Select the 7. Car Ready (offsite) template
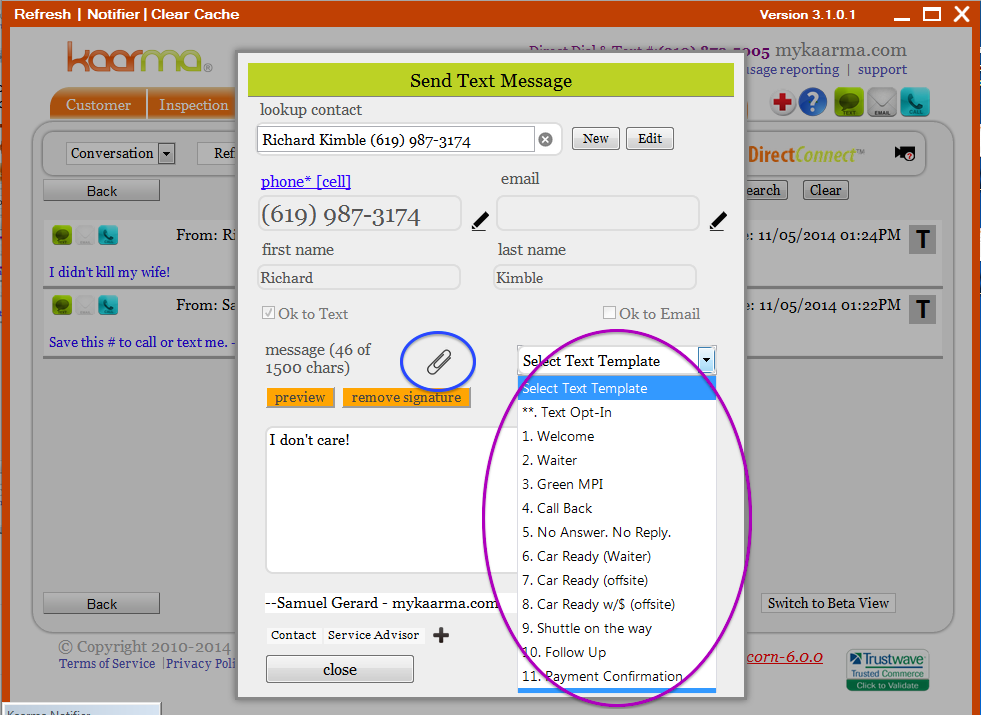Viewport: 981px width, 715px height. 617,581
